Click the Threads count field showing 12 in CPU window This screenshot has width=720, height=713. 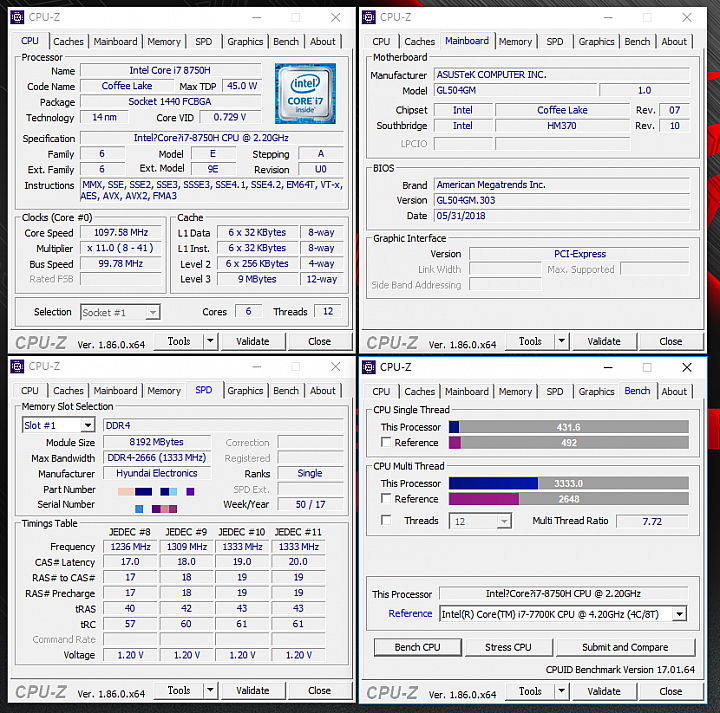pyautogui.click(x=328, y=311)
